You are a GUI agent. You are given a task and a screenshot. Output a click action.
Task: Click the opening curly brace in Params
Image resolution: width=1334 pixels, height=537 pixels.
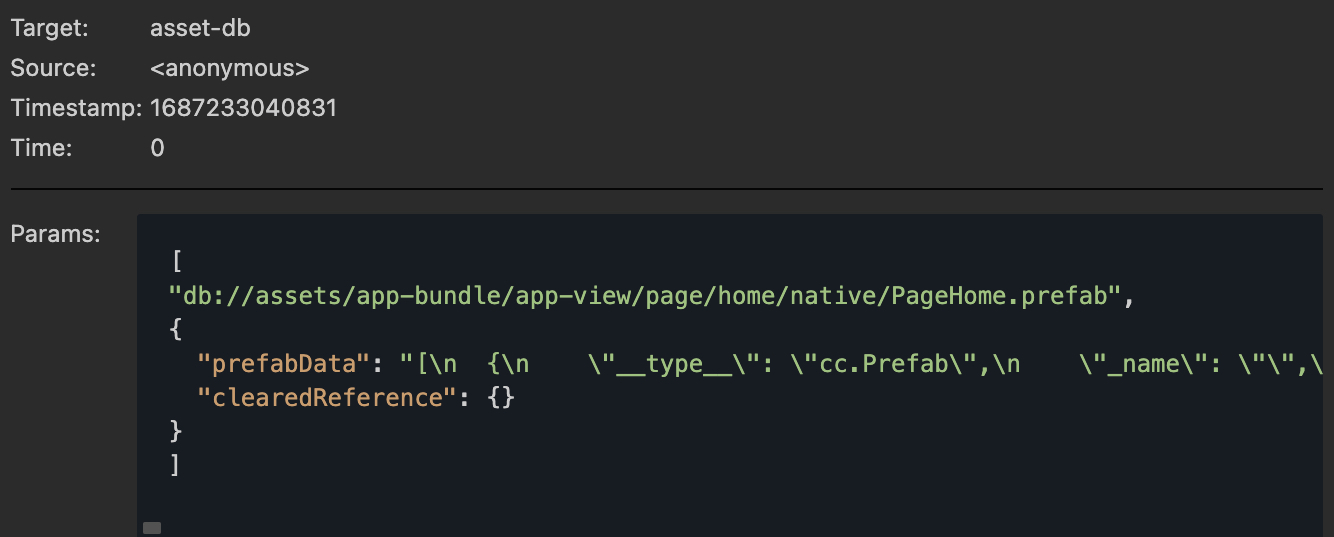point(177,330)
